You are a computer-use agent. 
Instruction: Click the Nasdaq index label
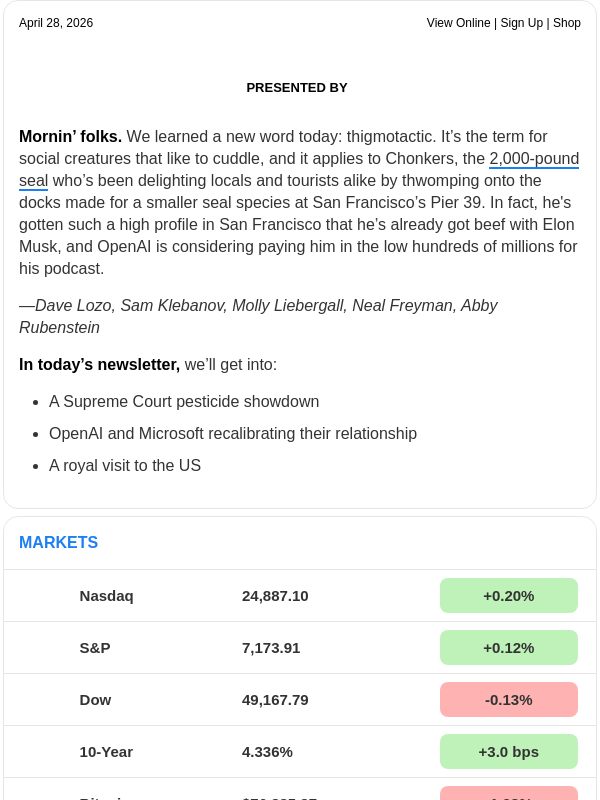pos(106,596)
